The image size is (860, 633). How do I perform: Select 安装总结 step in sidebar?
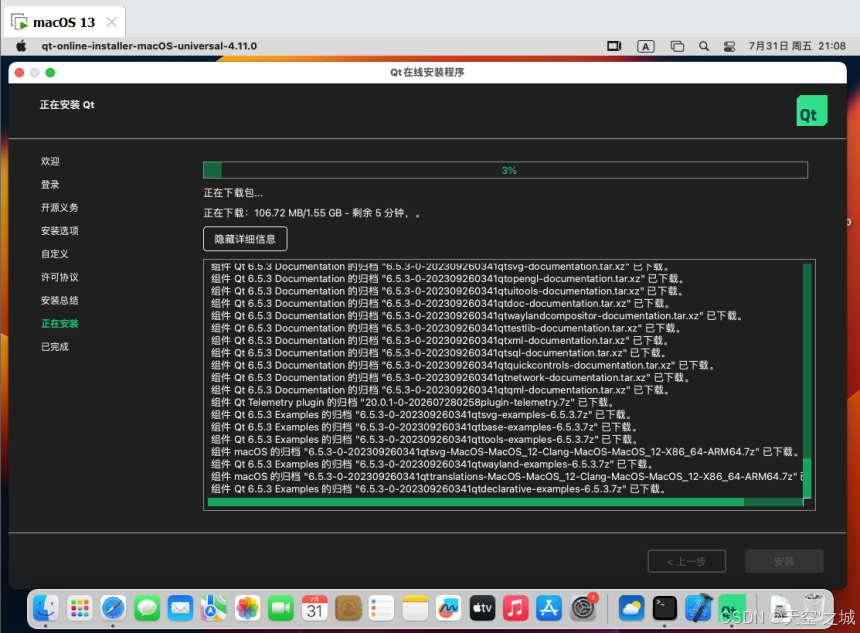60,300
